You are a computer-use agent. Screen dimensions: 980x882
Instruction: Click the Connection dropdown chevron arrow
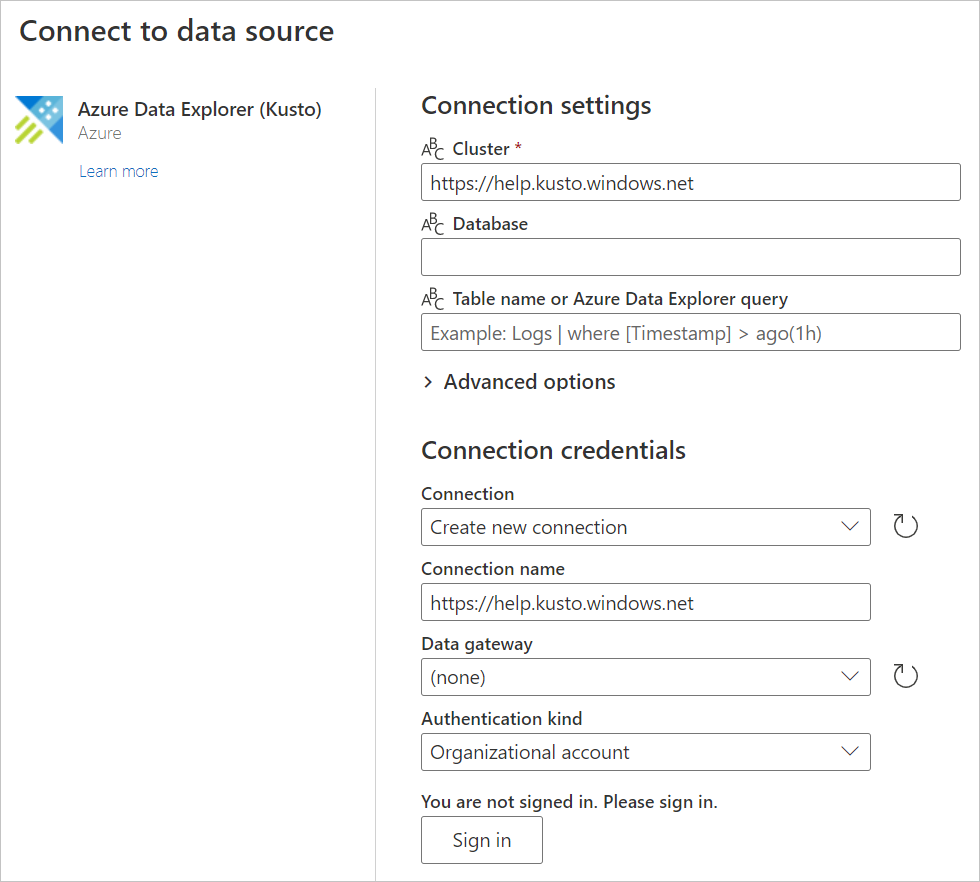click(x=849, y=526)
